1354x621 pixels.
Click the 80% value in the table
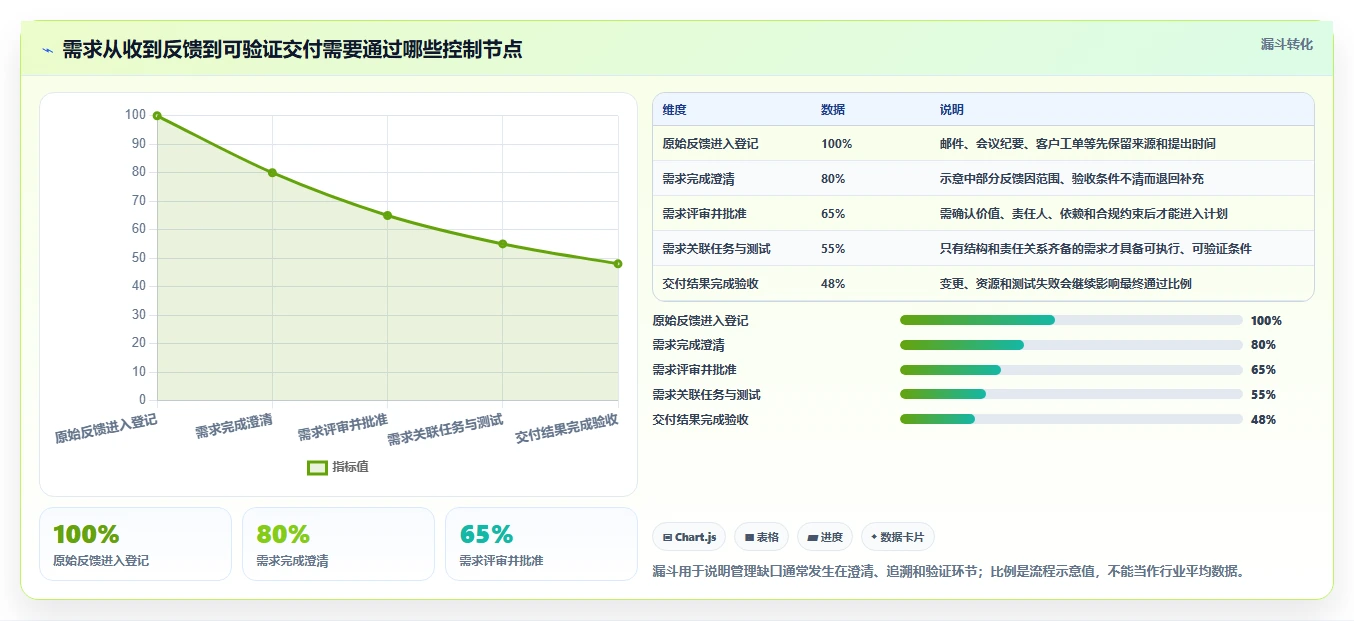tap(833, 179)
